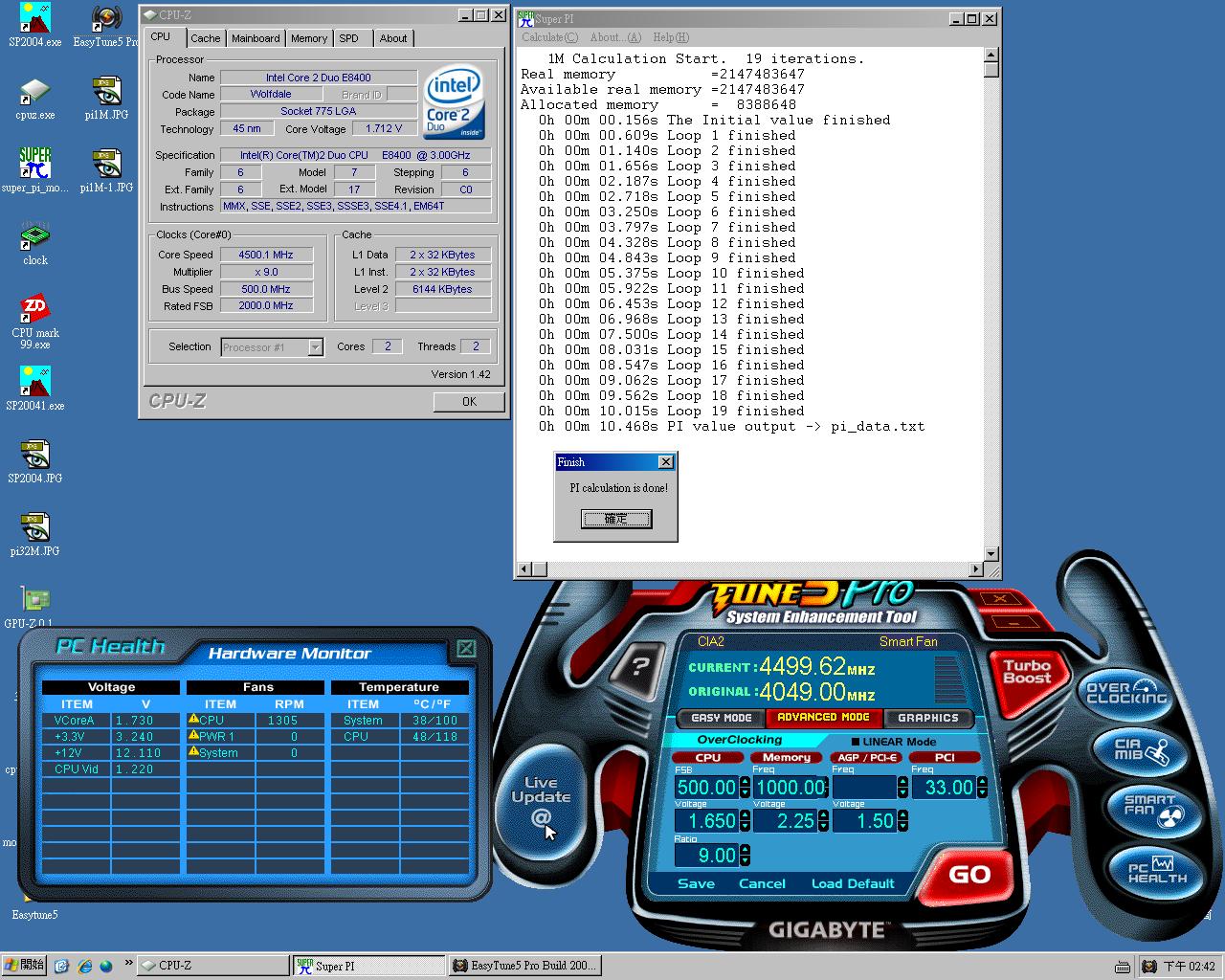Click the GO button in EasyTune5

tap(969, 875)
